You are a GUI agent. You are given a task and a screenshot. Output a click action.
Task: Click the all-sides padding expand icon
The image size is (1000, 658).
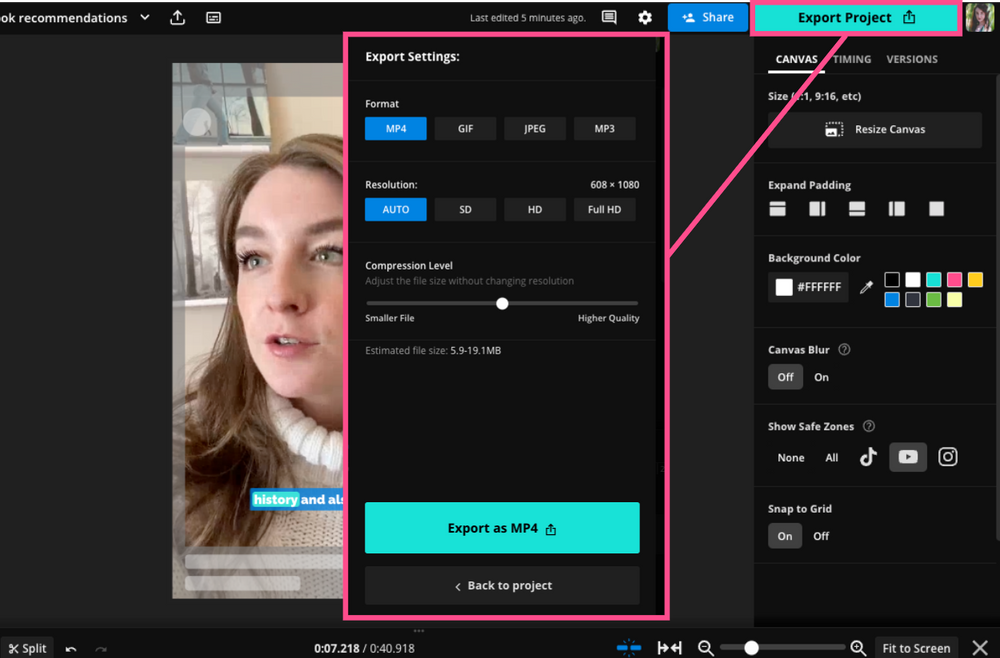pos(936,208)
